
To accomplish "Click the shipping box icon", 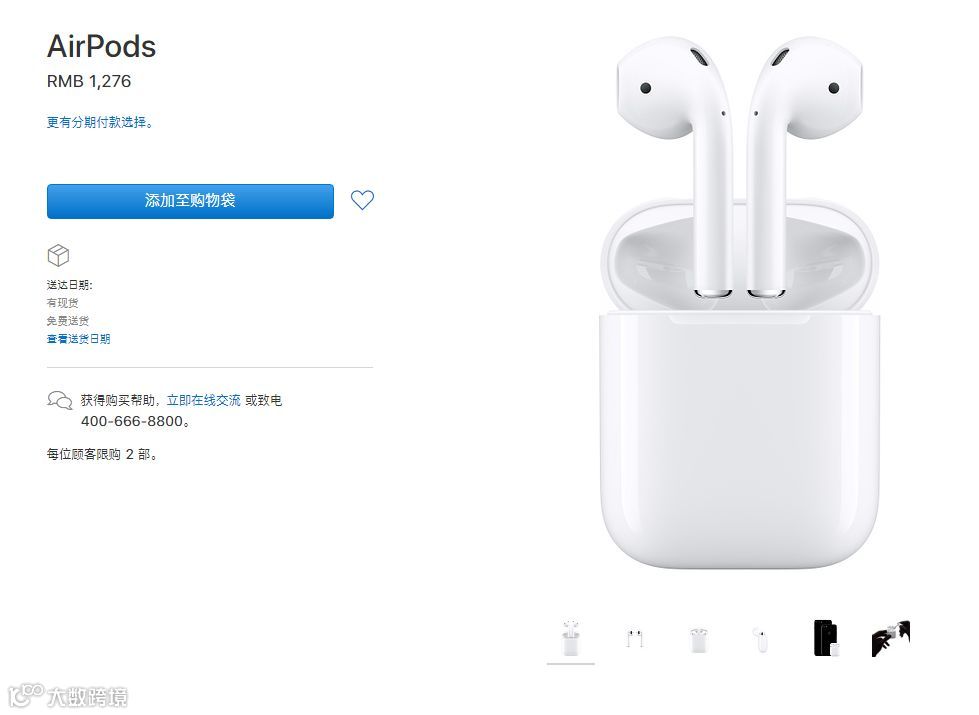I will pos(58,255).
